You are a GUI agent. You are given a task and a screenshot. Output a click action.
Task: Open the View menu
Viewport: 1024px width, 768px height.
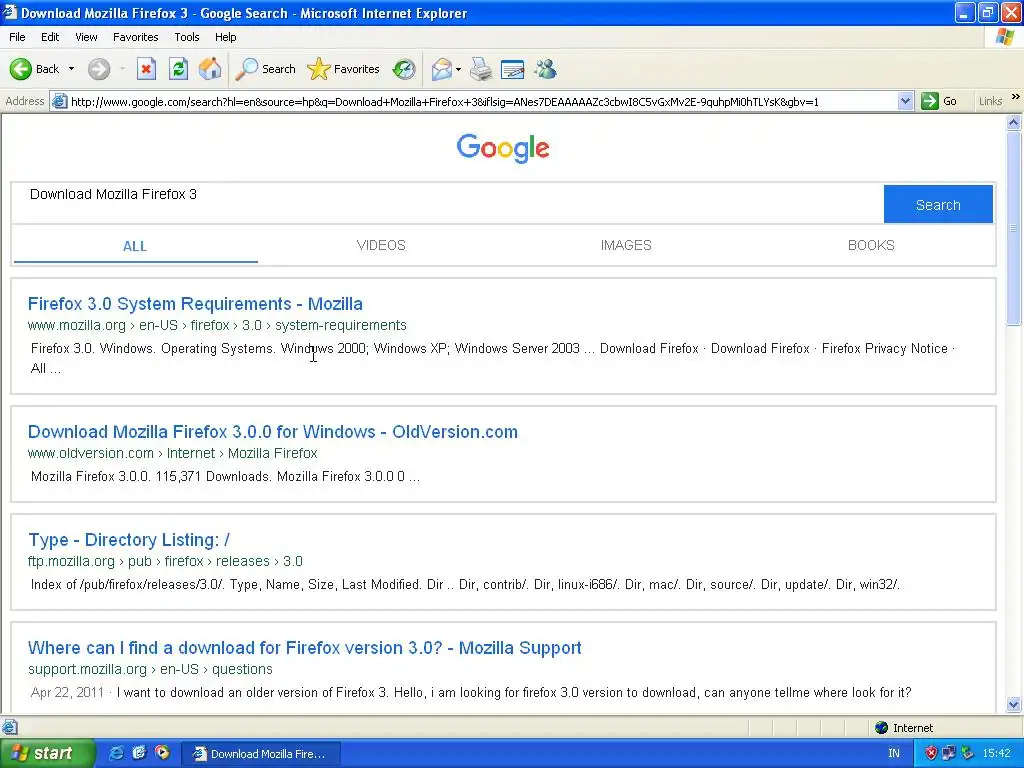point(86,37)
